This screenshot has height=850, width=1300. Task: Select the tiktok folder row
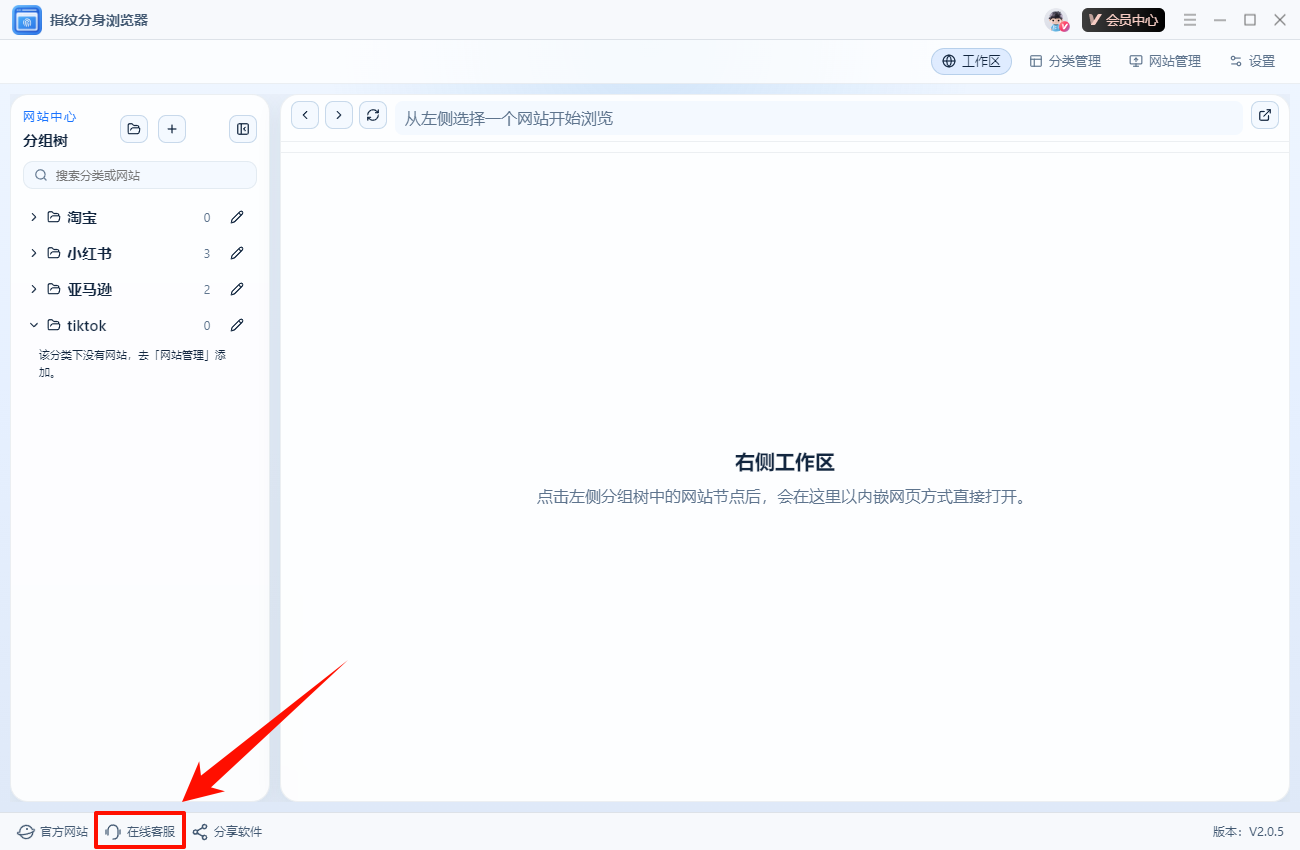(x=140, y=325)
